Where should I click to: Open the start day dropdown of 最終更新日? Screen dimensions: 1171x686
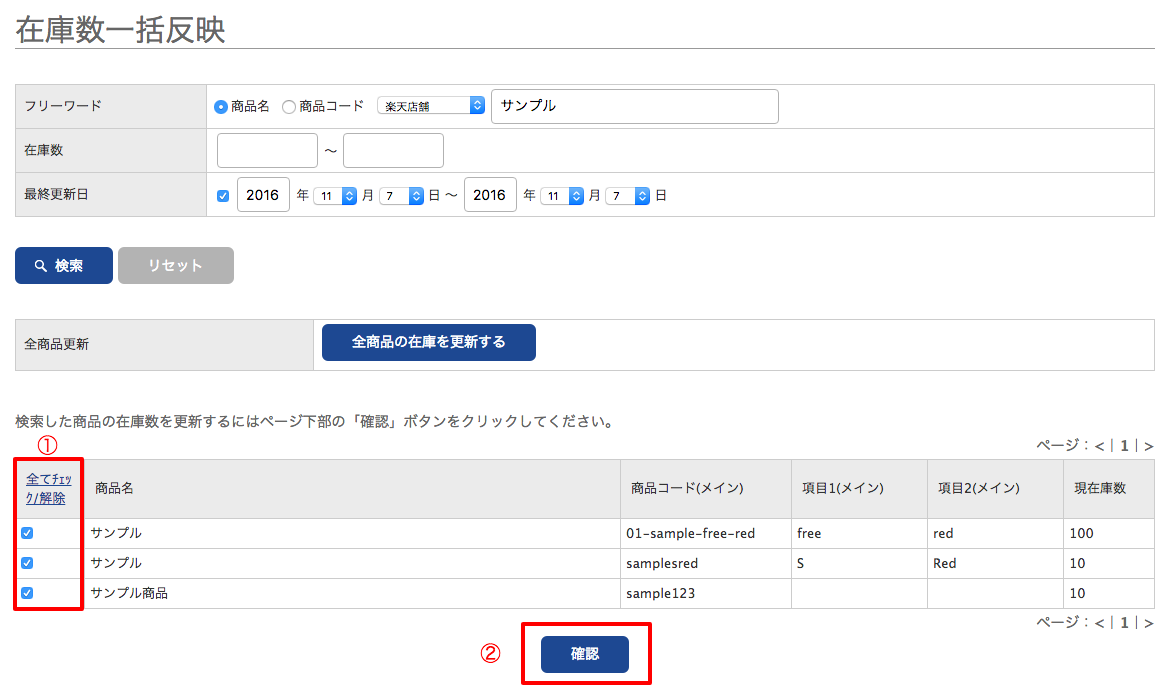pyautogui.click(x=402, y=196)
